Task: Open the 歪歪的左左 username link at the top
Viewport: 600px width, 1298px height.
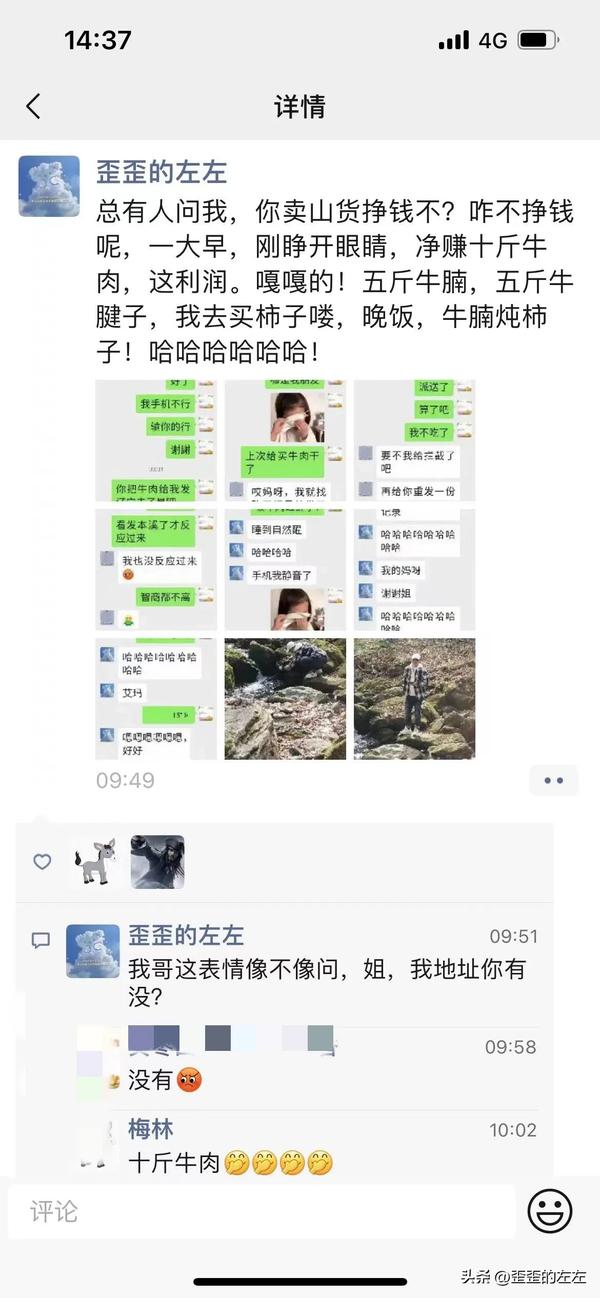Action: [x=161, y=171]
